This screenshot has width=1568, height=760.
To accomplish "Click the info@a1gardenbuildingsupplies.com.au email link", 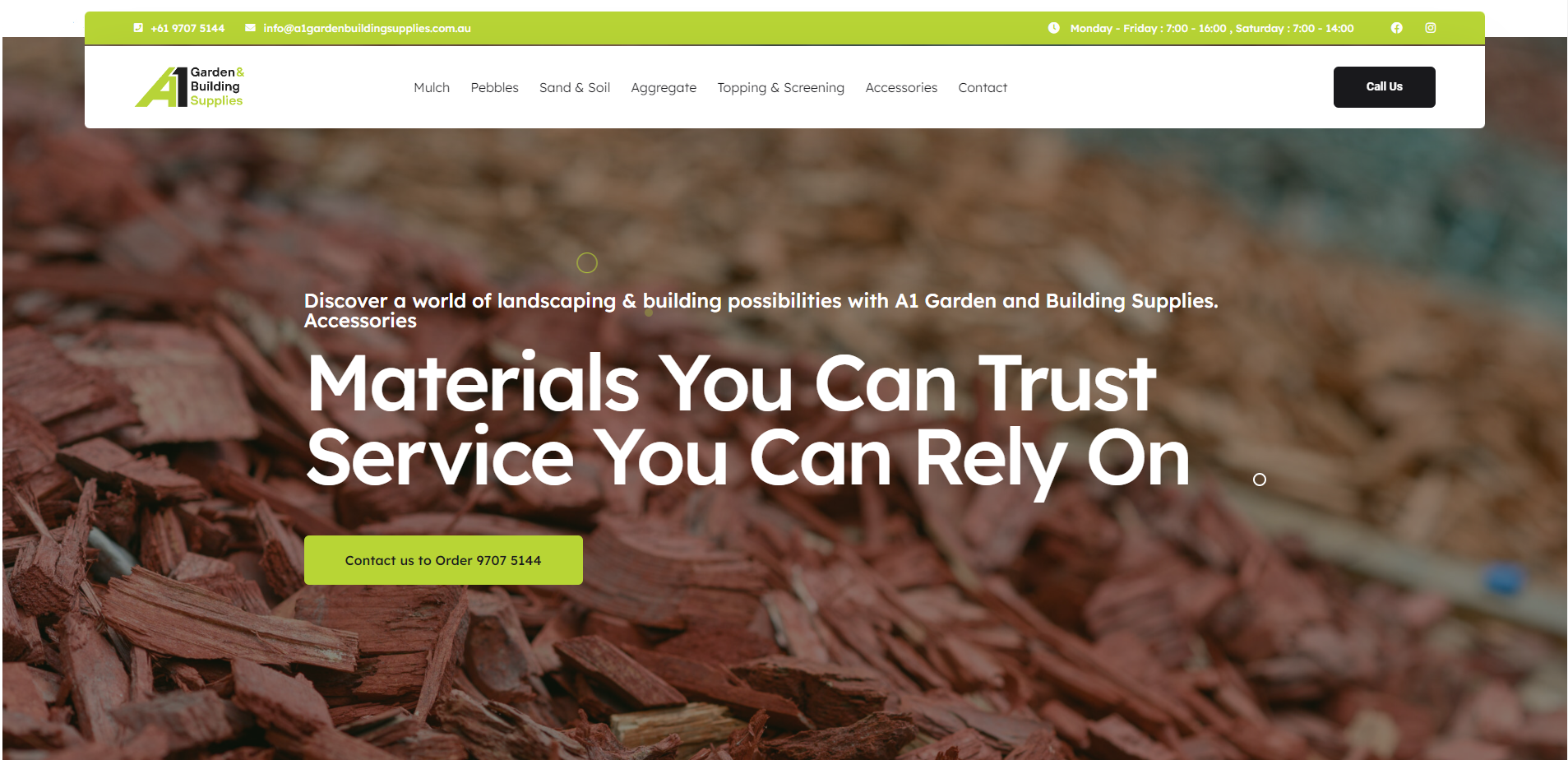I will click(x=367, y=28).
